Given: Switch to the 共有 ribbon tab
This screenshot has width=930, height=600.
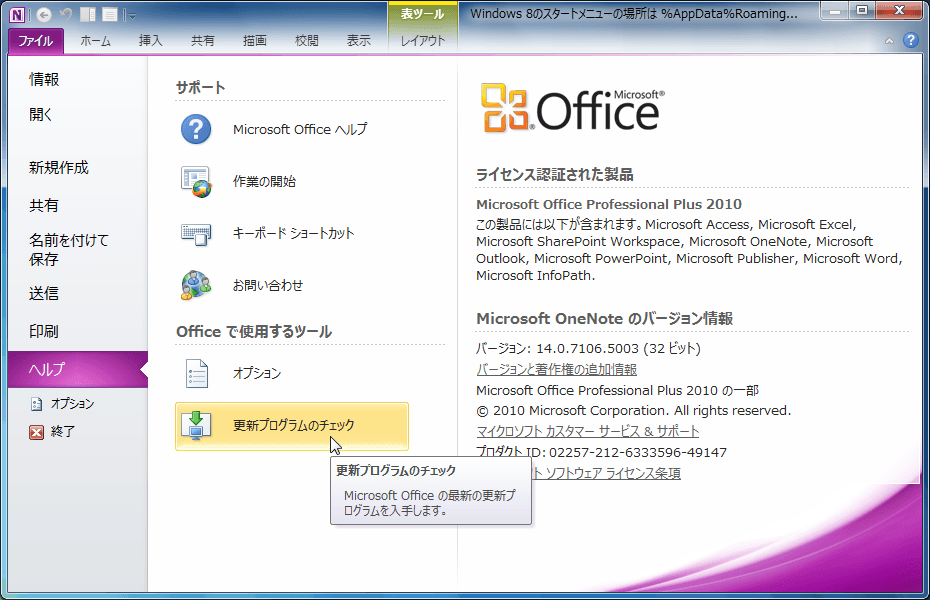Looking at the screenshot, I should (x=202, y=41).
